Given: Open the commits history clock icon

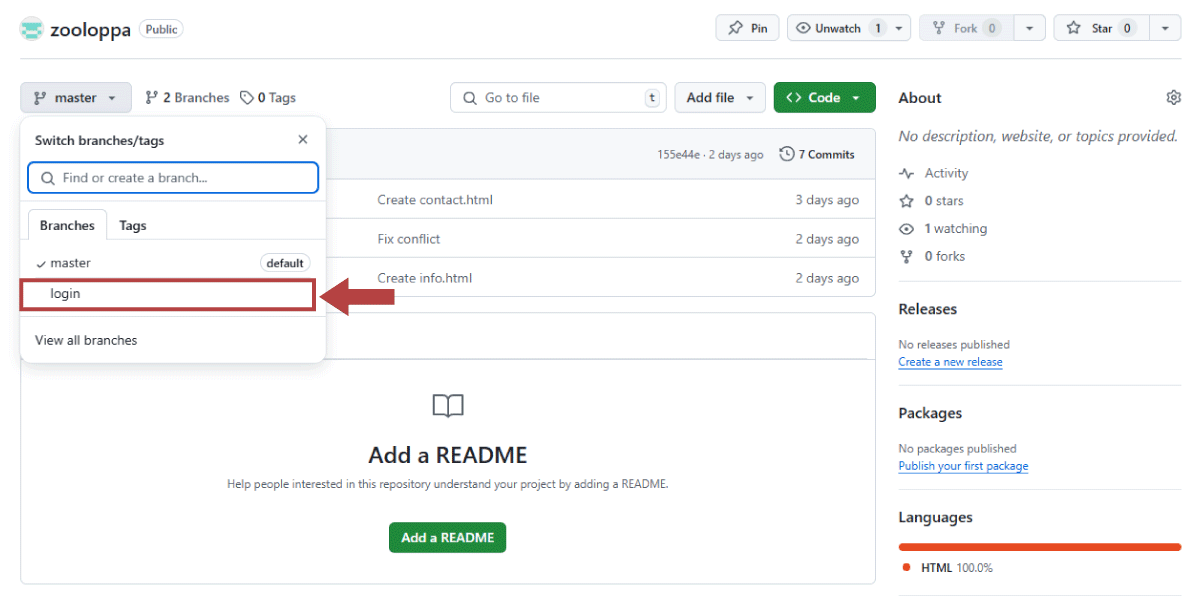Looking at the screenshot, I should pos(787,154).
